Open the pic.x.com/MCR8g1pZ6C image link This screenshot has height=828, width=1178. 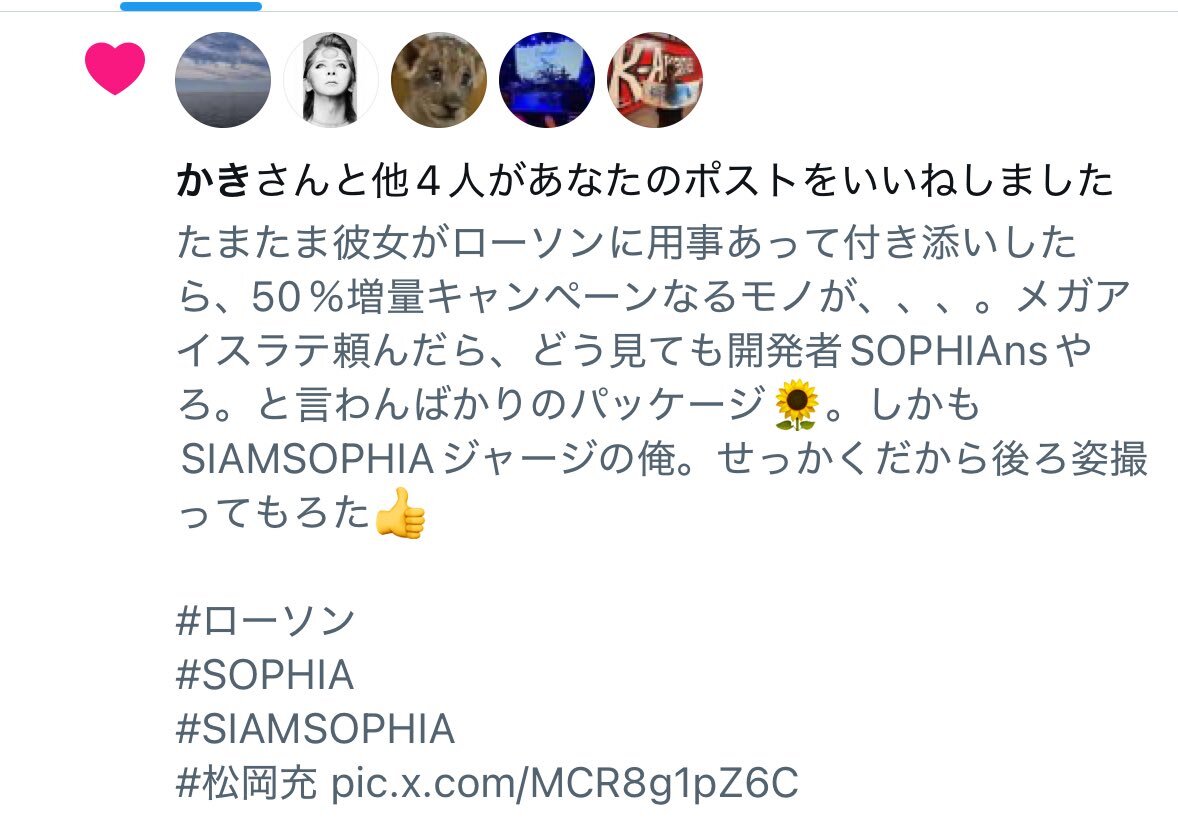click(565, 784)
